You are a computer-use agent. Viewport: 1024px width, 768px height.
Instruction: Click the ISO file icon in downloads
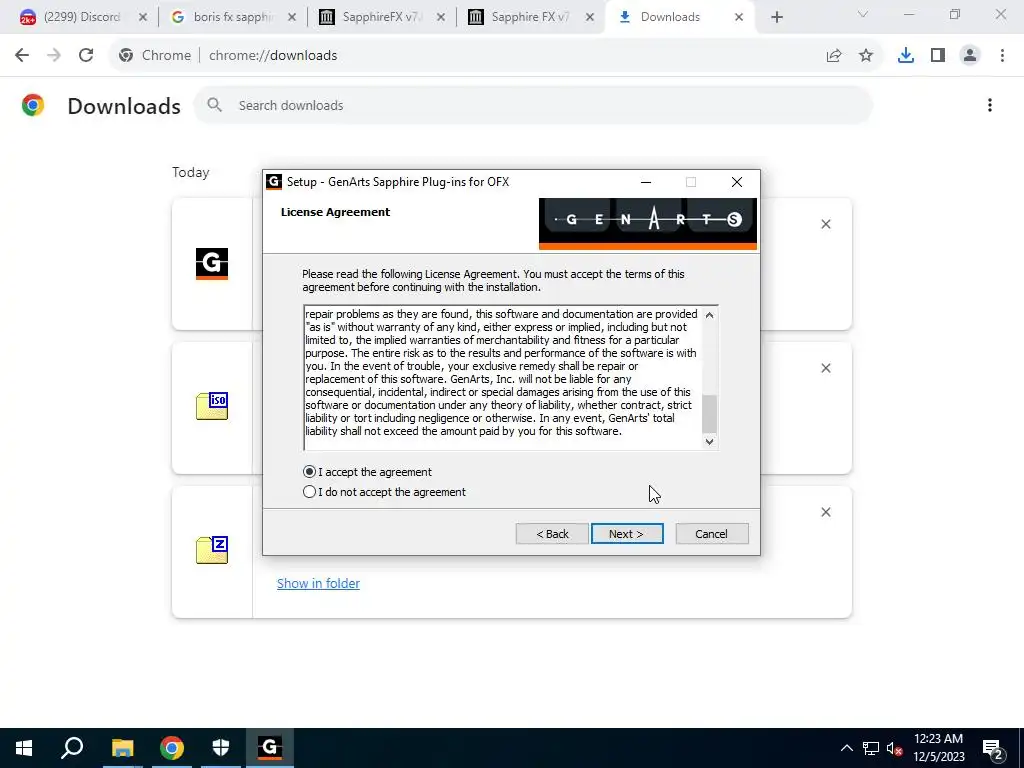pyautogui.click(x=212, y=406)
